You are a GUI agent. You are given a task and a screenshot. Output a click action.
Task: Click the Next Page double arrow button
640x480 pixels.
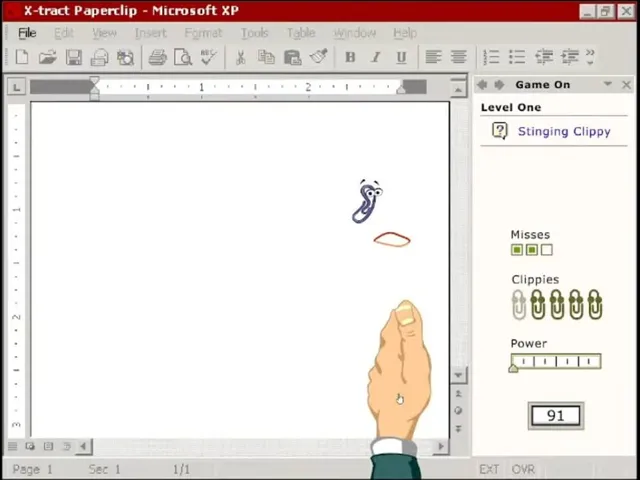pyautogui.click(x=458, y=429)
